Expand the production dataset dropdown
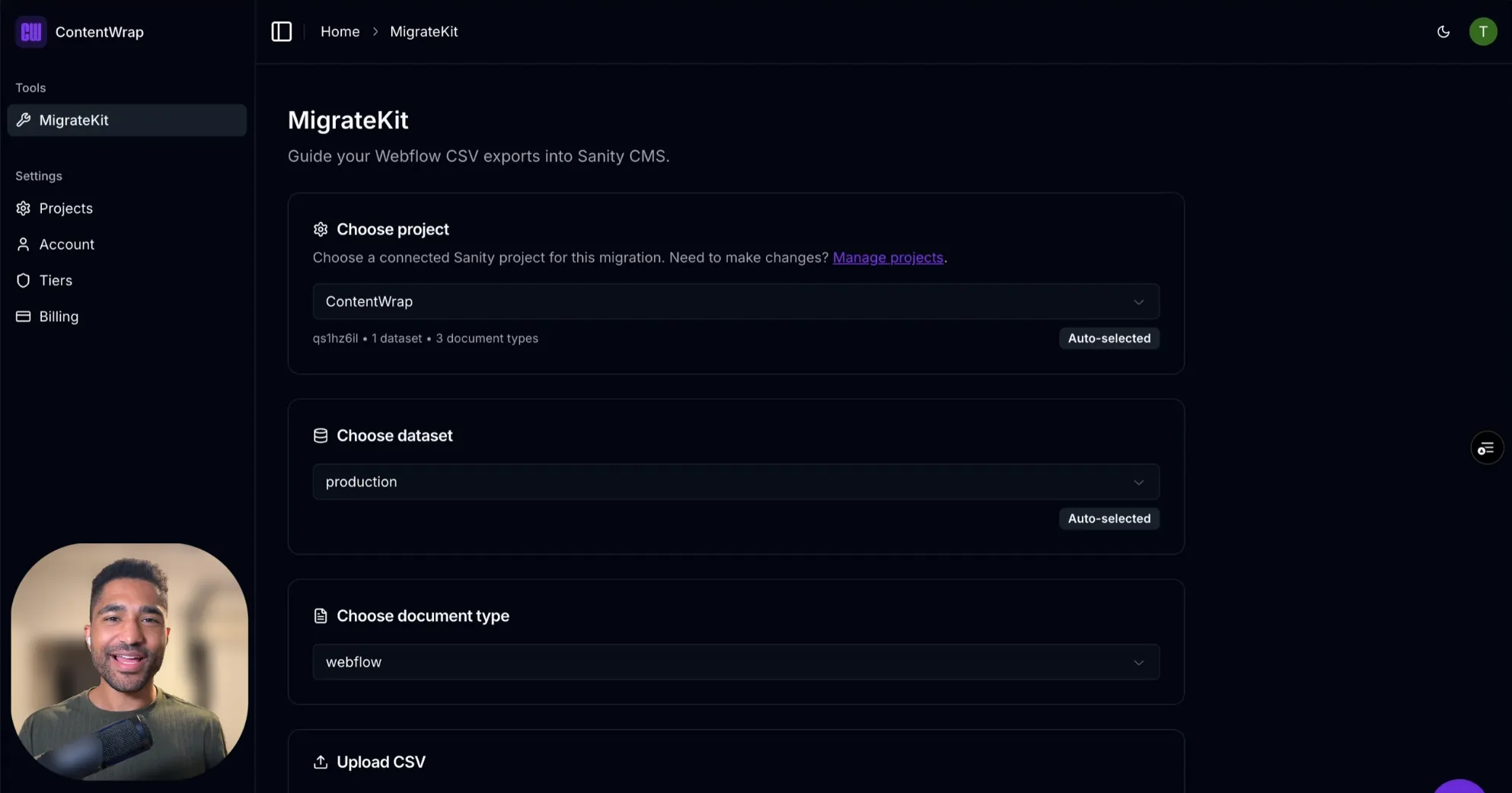The height and width of the screenshot is (793, 1512). pos(735,482)
